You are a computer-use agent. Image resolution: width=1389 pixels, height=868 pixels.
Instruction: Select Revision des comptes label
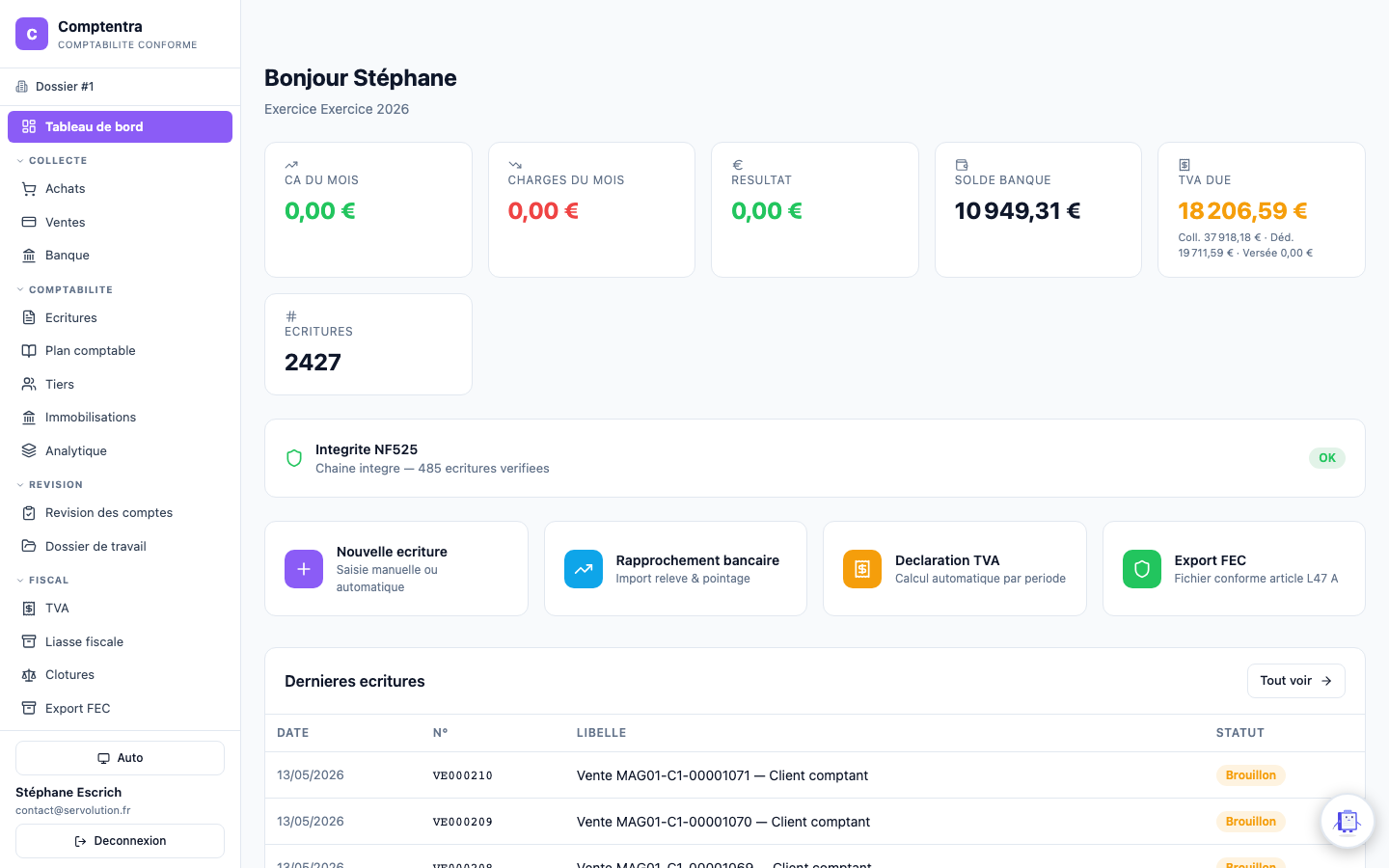coord(109,513)
